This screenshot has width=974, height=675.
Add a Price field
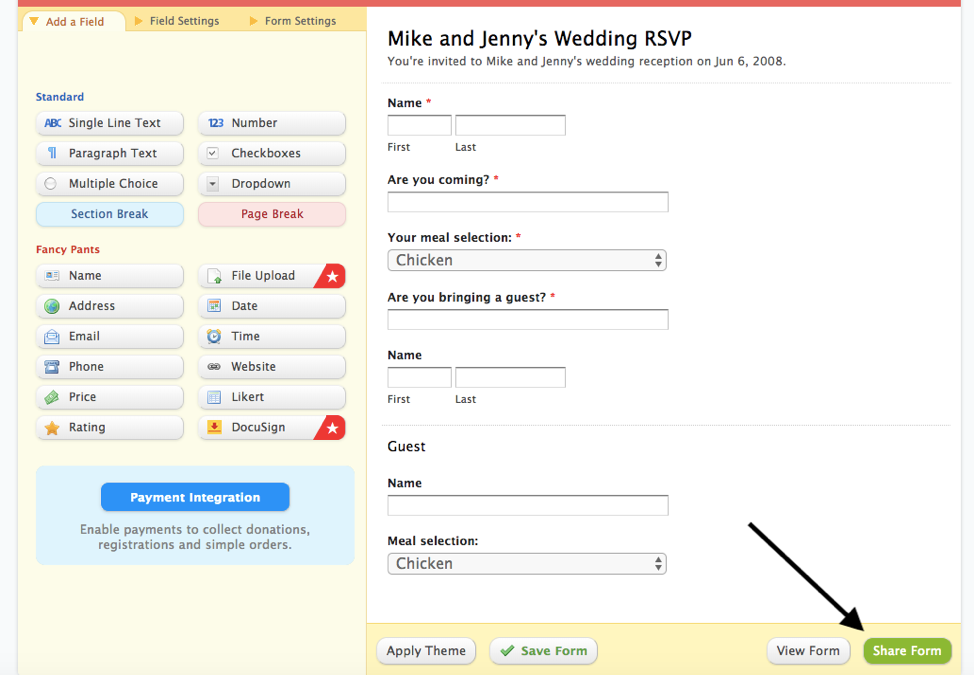pos(109,397)
